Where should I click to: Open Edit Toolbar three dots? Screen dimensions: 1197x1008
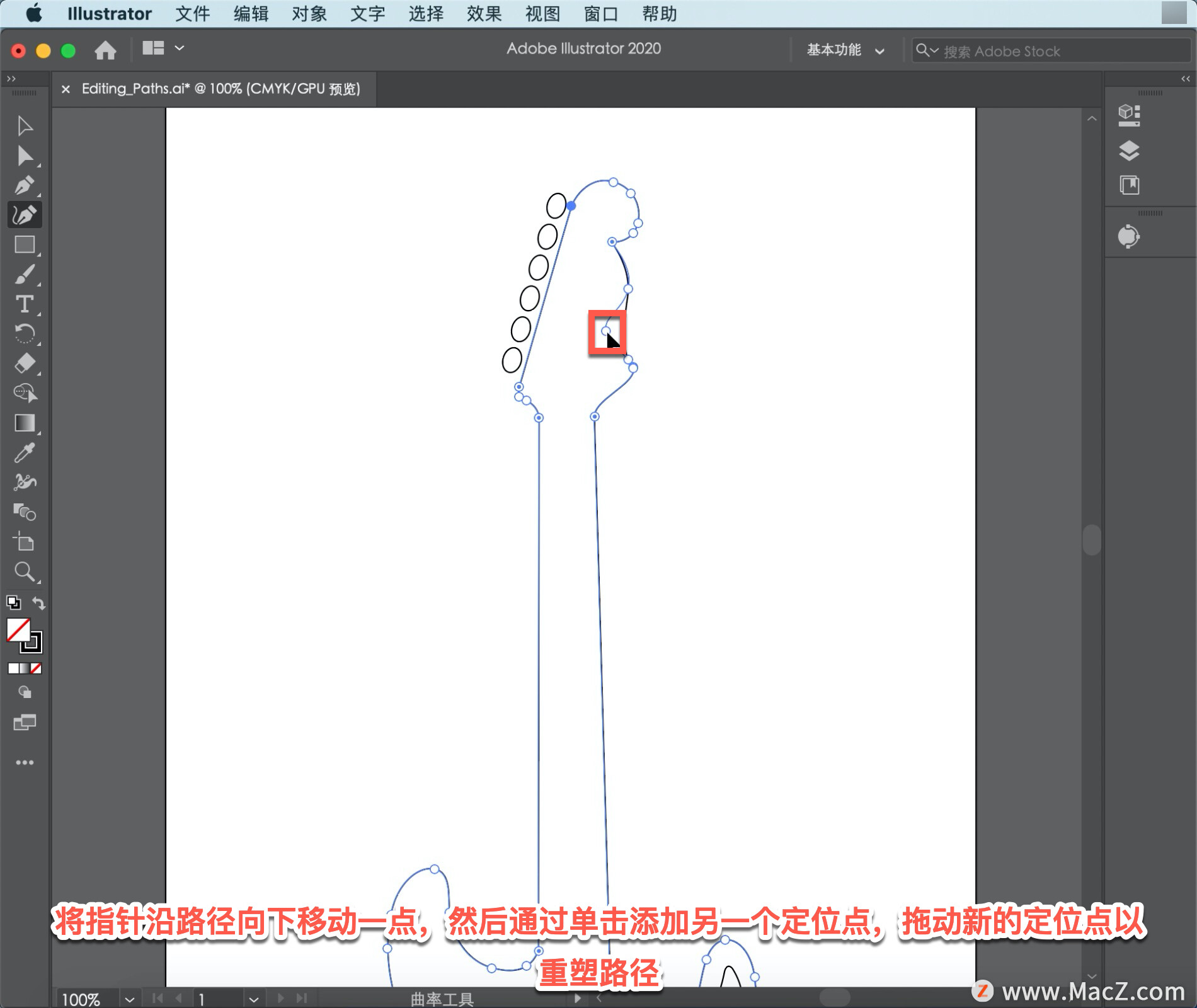(25, 762)
